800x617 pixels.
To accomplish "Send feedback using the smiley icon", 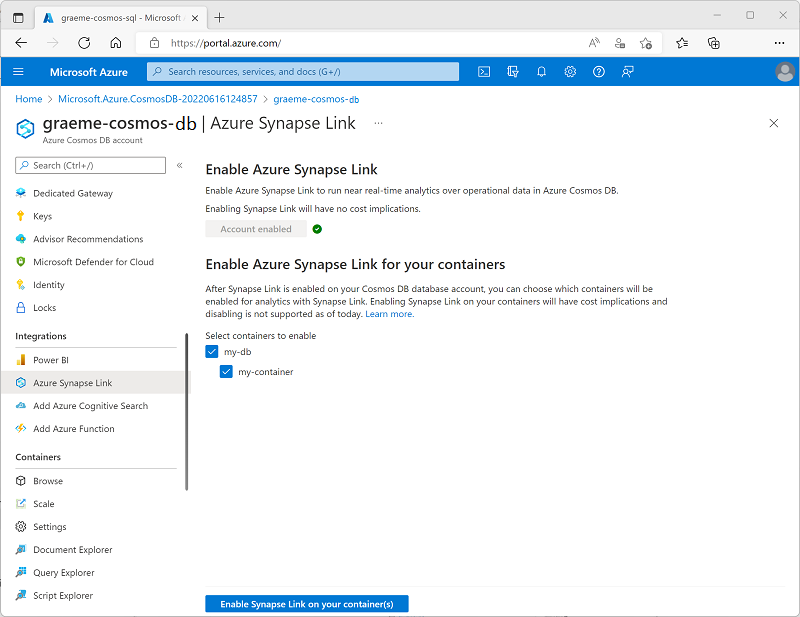I will 626,71.
